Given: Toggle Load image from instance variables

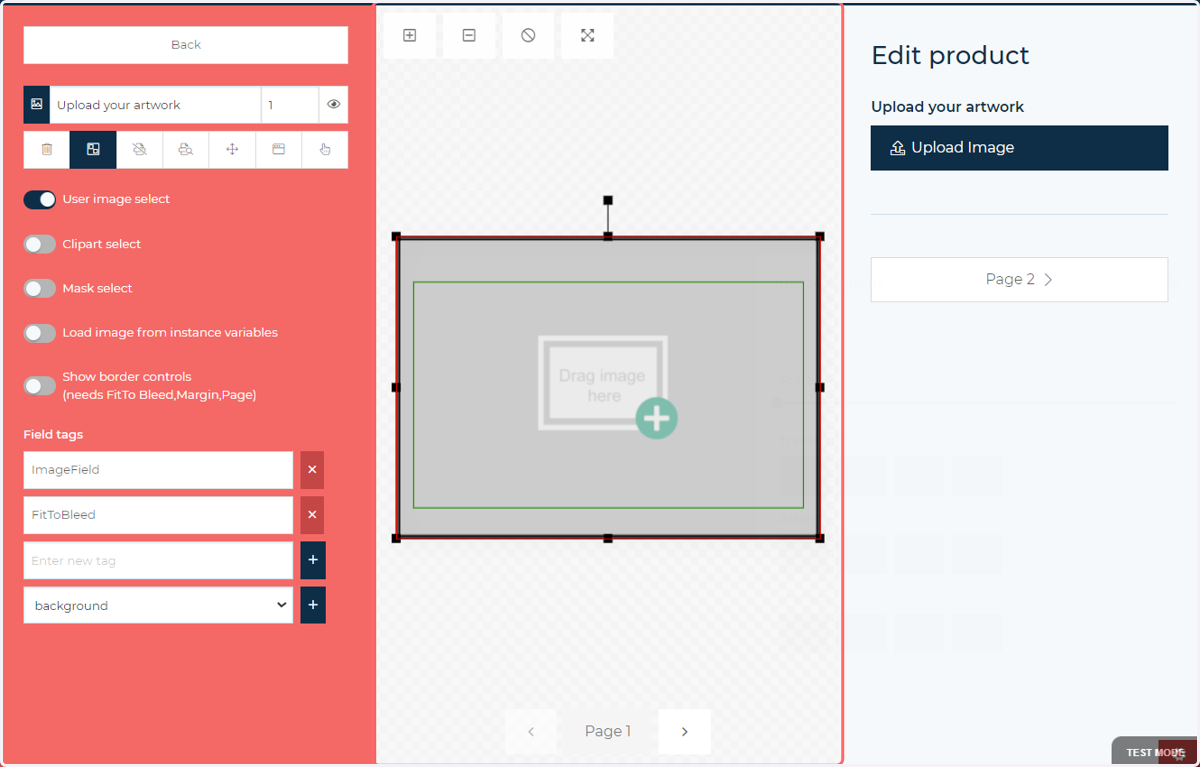Looking at the screenshot, I should pos(40,333).
